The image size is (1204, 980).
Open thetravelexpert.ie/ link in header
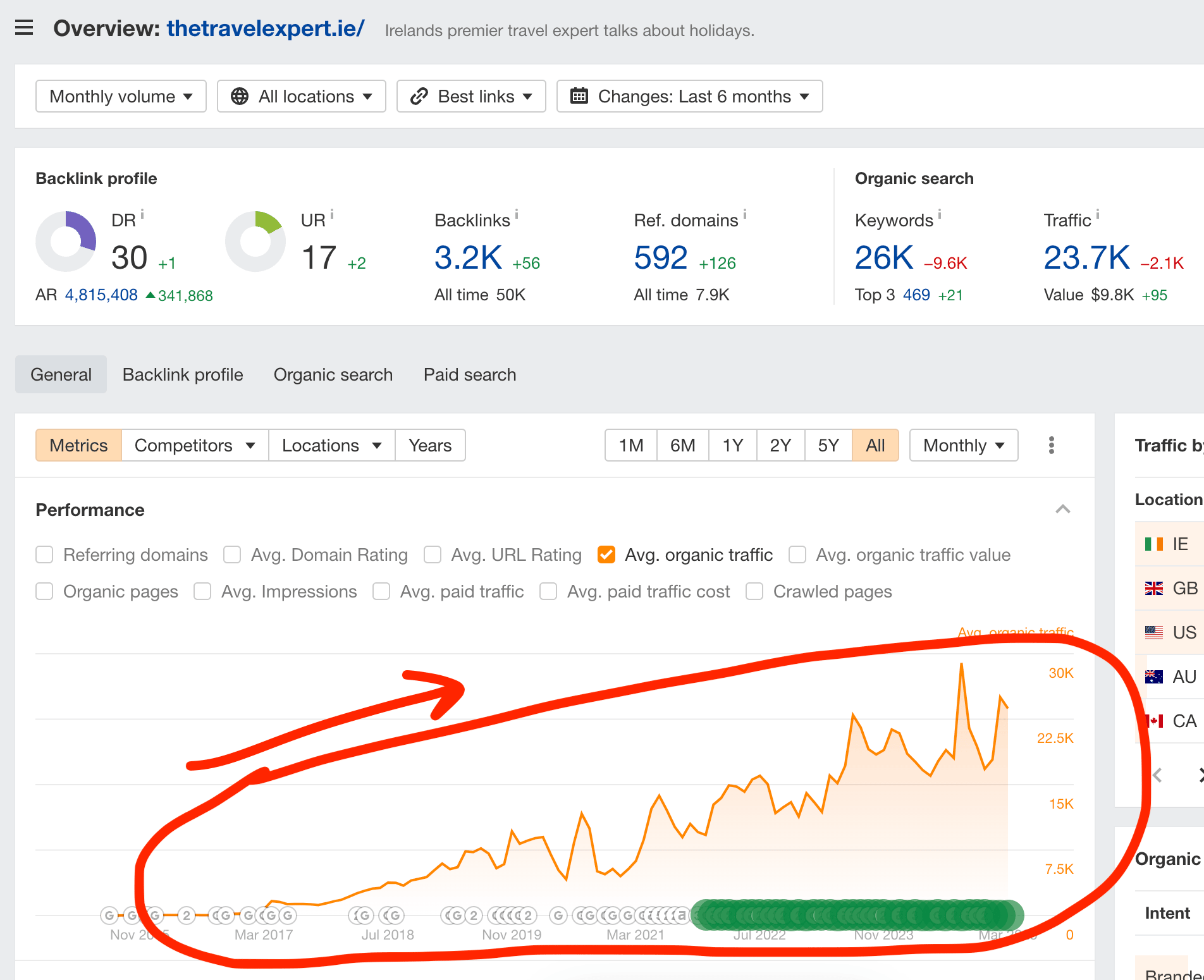pyautogui.click(x=266, y=28)
